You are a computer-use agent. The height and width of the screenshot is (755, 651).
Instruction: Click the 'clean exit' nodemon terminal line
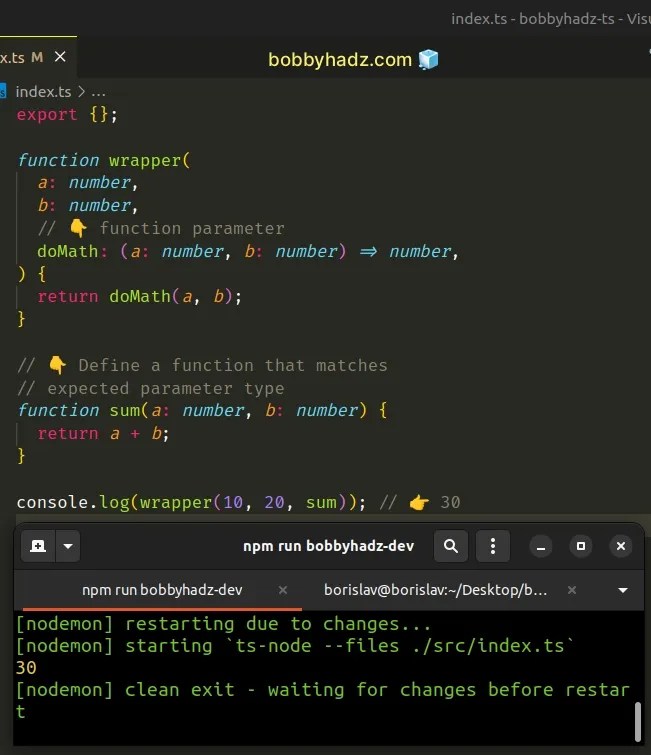click(323, 690)
